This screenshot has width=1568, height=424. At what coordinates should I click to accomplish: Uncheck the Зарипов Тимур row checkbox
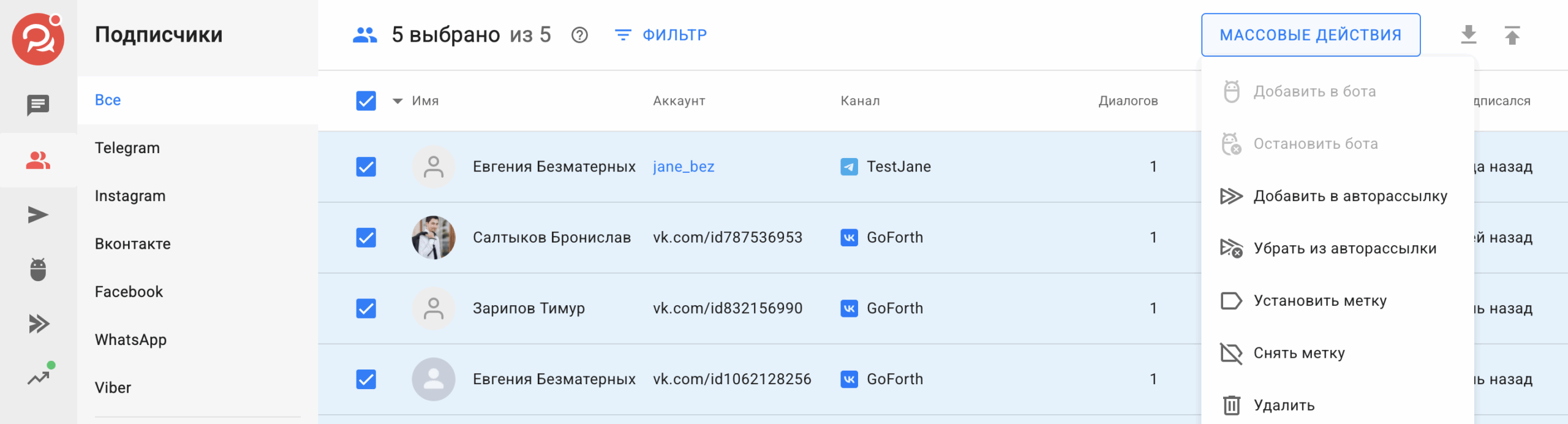click(366, 308)
